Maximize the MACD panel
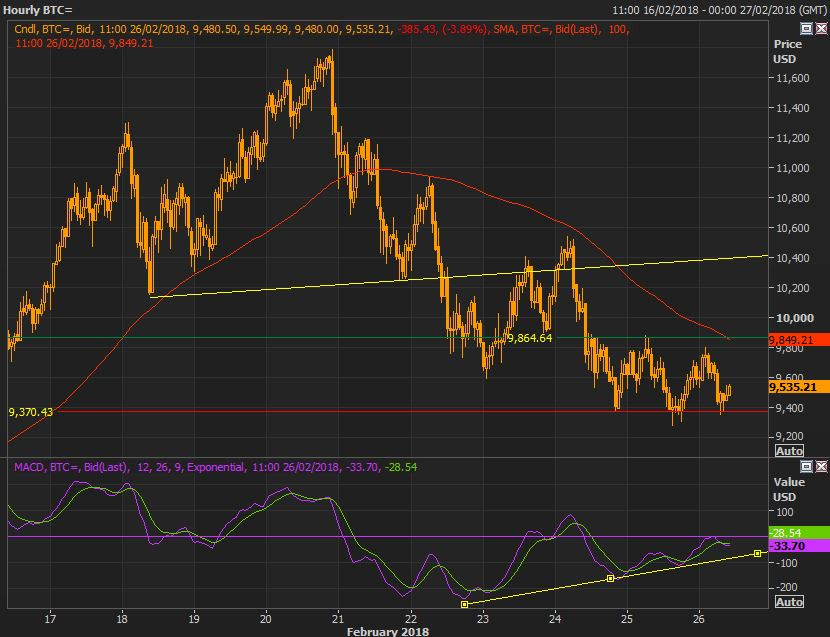Image resolution: width=830 pixels, height=637 pixels. (x=806, y=466)
